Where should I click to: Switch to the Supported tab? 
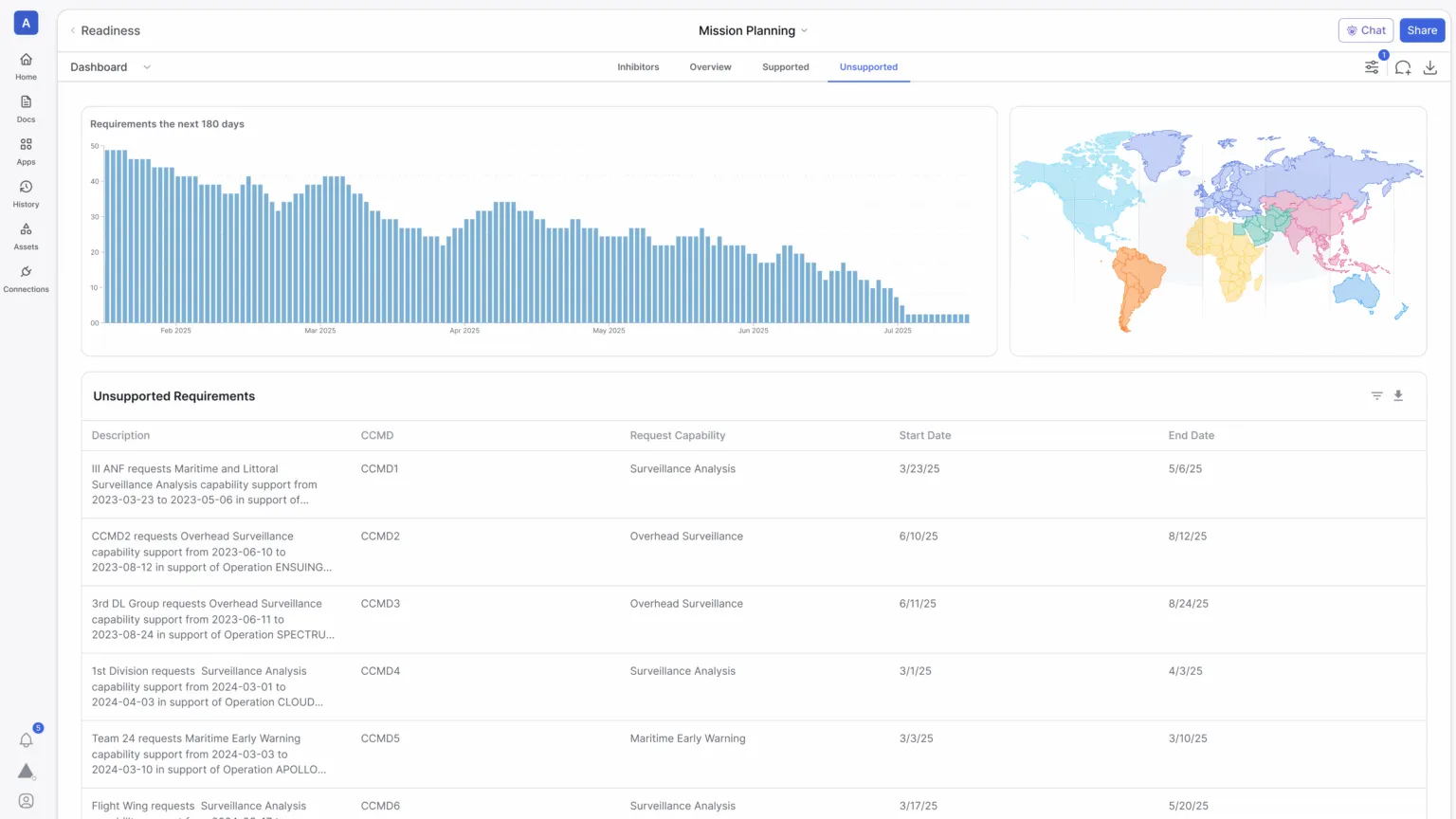pos(786,67)
